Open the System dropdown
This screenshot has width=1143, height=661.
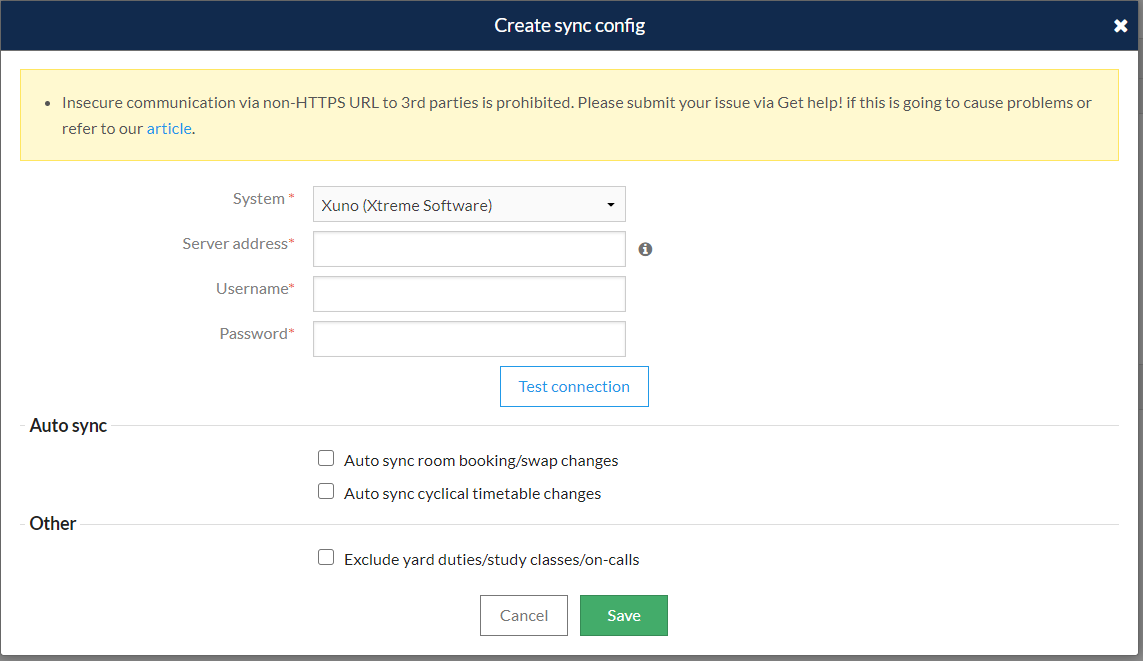pos(469,205)
